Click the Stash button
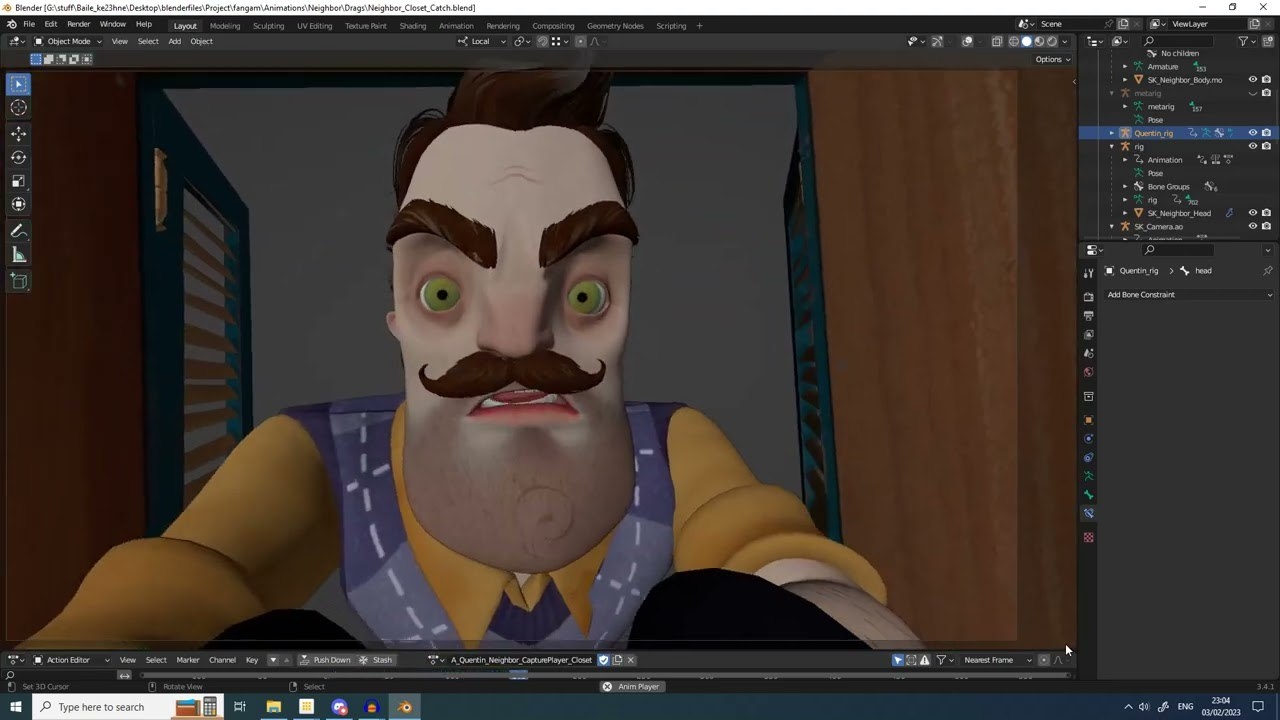The image size is (1280, 720). point(376,660)
